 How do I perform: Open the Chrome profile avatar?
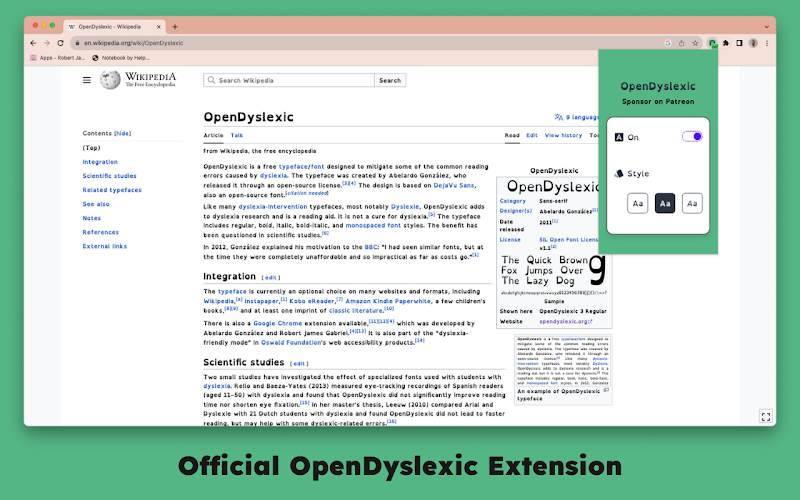(753, 43)
